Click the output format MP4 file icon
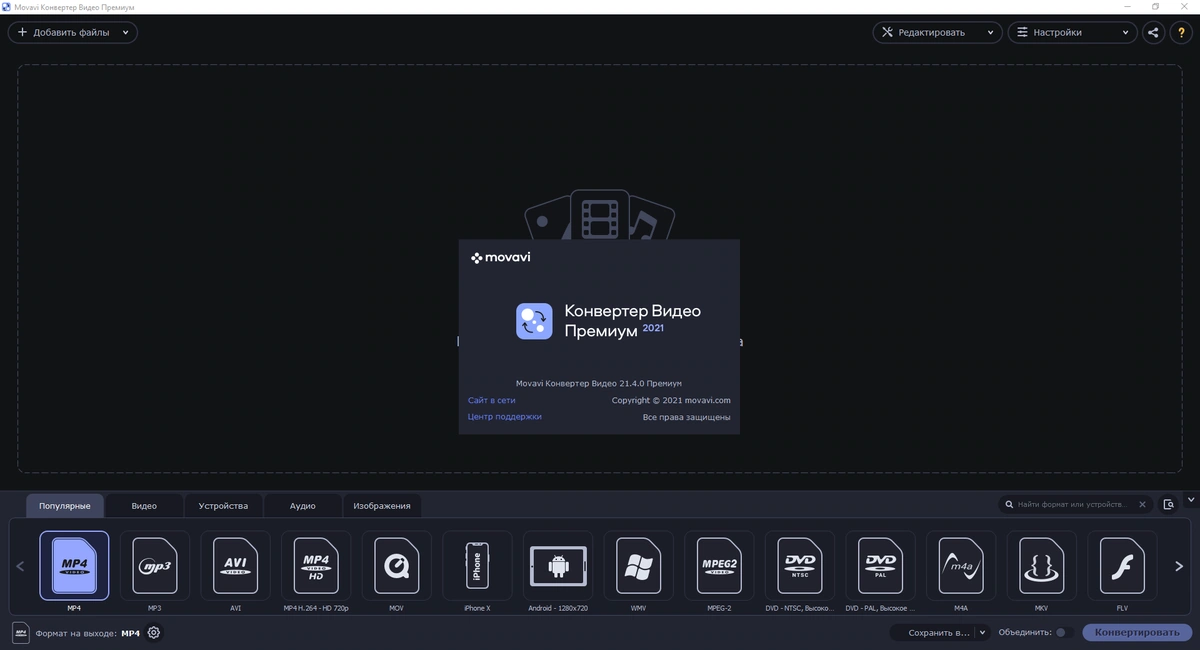 [x=20, y=632]
